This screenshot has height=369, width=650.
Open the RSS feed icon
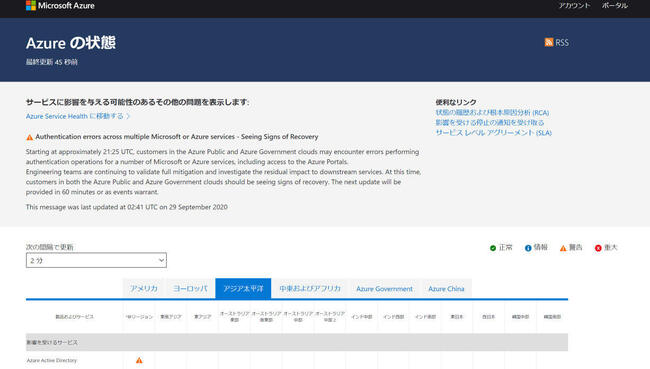click(x=548, y=42)
